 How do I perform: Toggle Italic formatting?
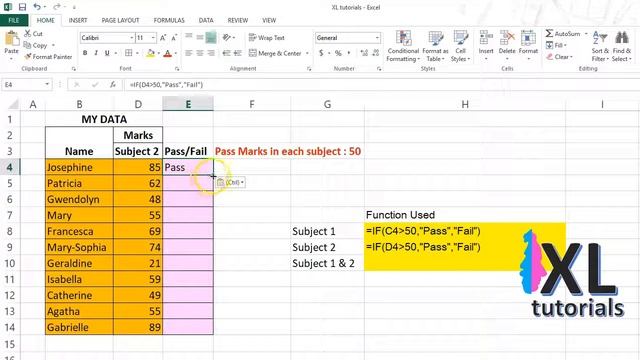click(96, 53)
